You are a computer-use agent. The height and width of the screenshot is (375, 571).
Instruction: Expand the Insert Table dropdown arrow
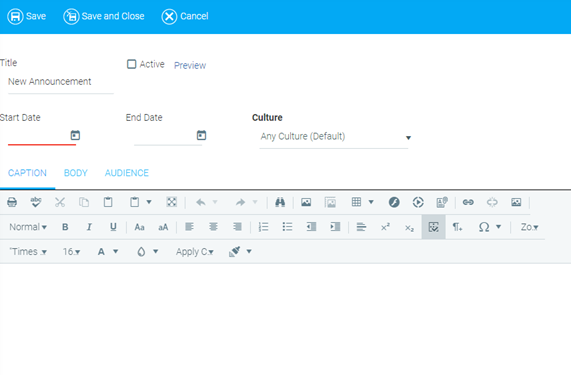371,202
